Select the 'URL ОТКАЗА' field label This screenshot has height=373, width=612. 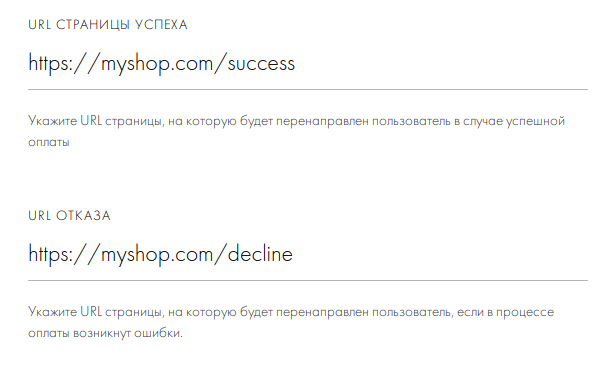coord(69,216)
